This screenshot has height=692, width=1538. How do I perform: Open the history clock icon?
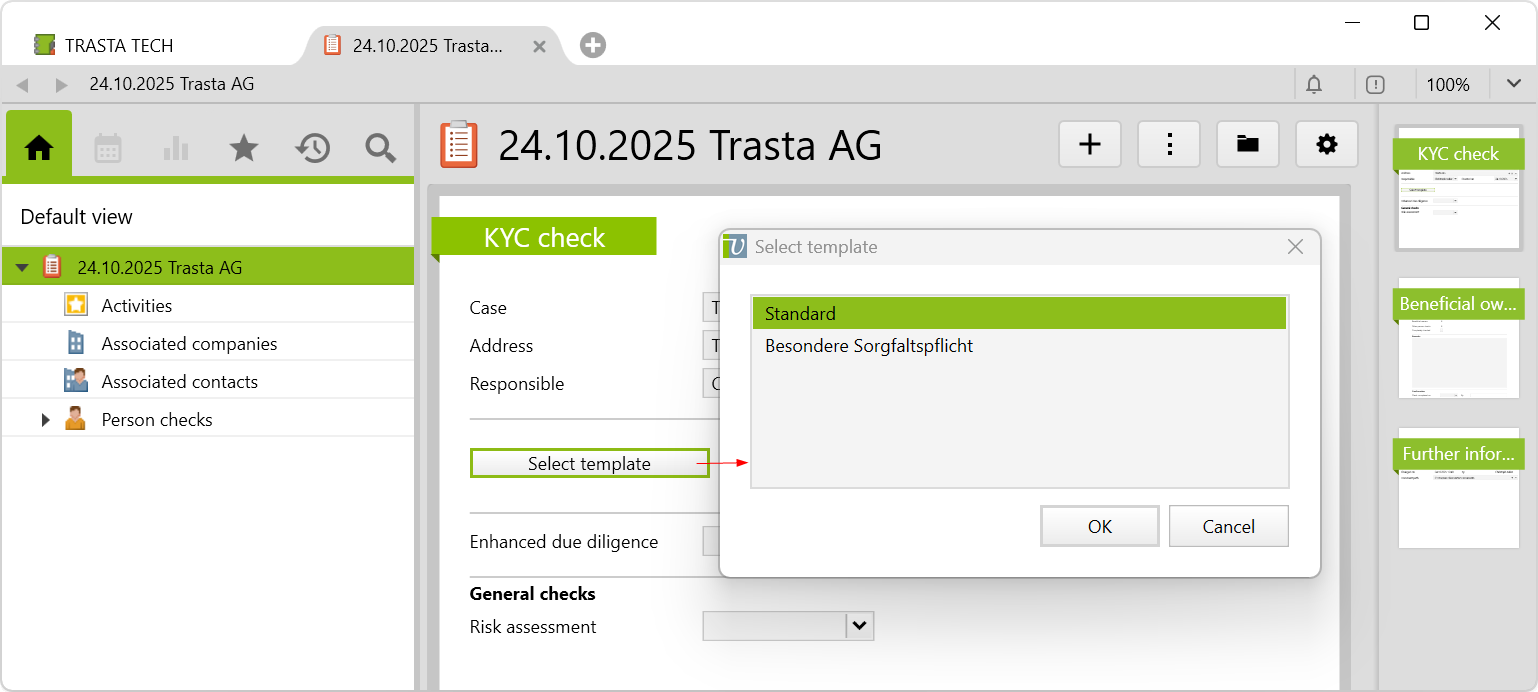click(x=312, y=148)
